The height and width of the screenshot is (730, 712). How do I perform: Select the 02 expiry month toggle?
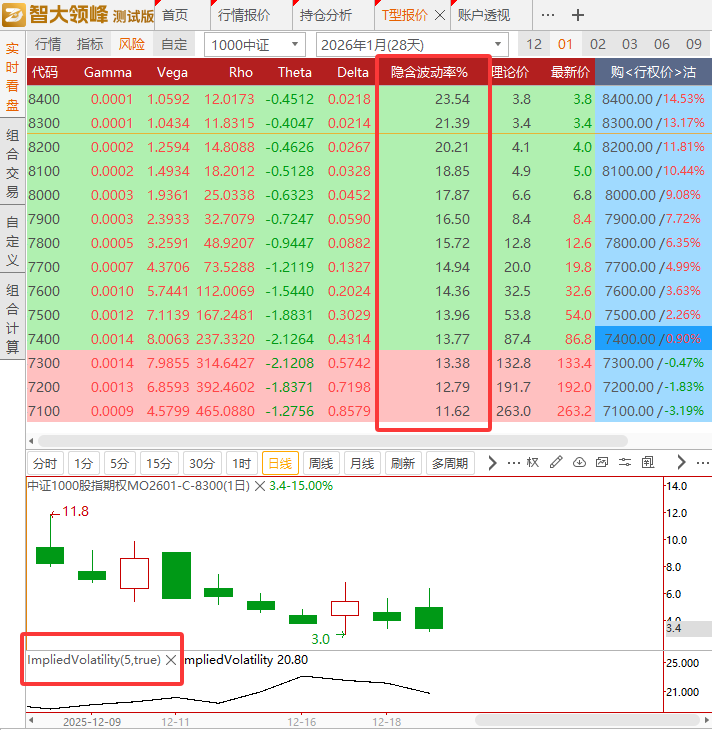coord(597,44)
